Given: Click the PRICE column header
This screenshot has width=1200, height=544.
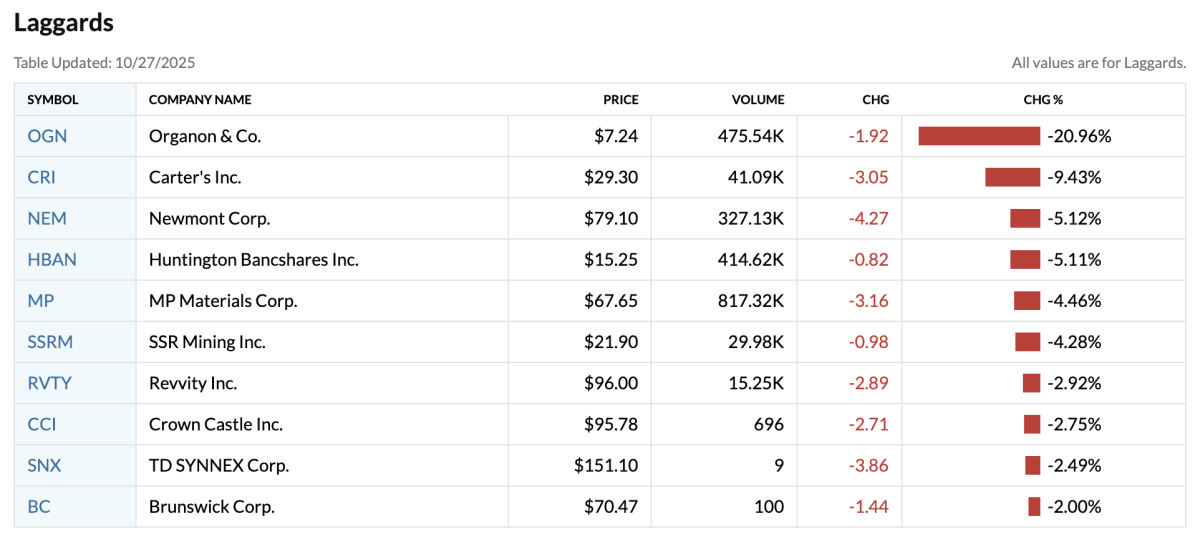Looking at the screenshot, I should (620, 100).
